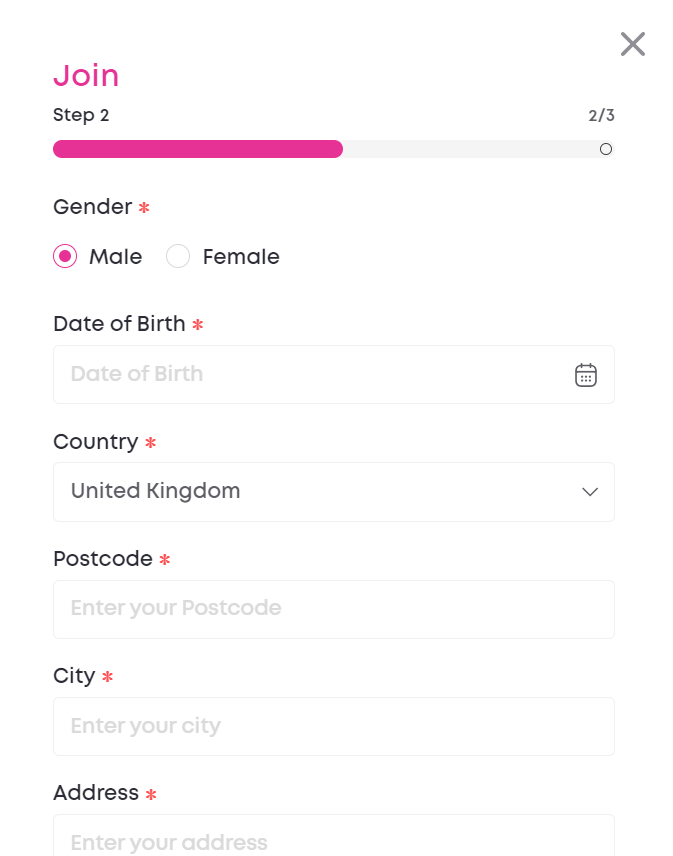Select the Male radio button

coord(65,257)
